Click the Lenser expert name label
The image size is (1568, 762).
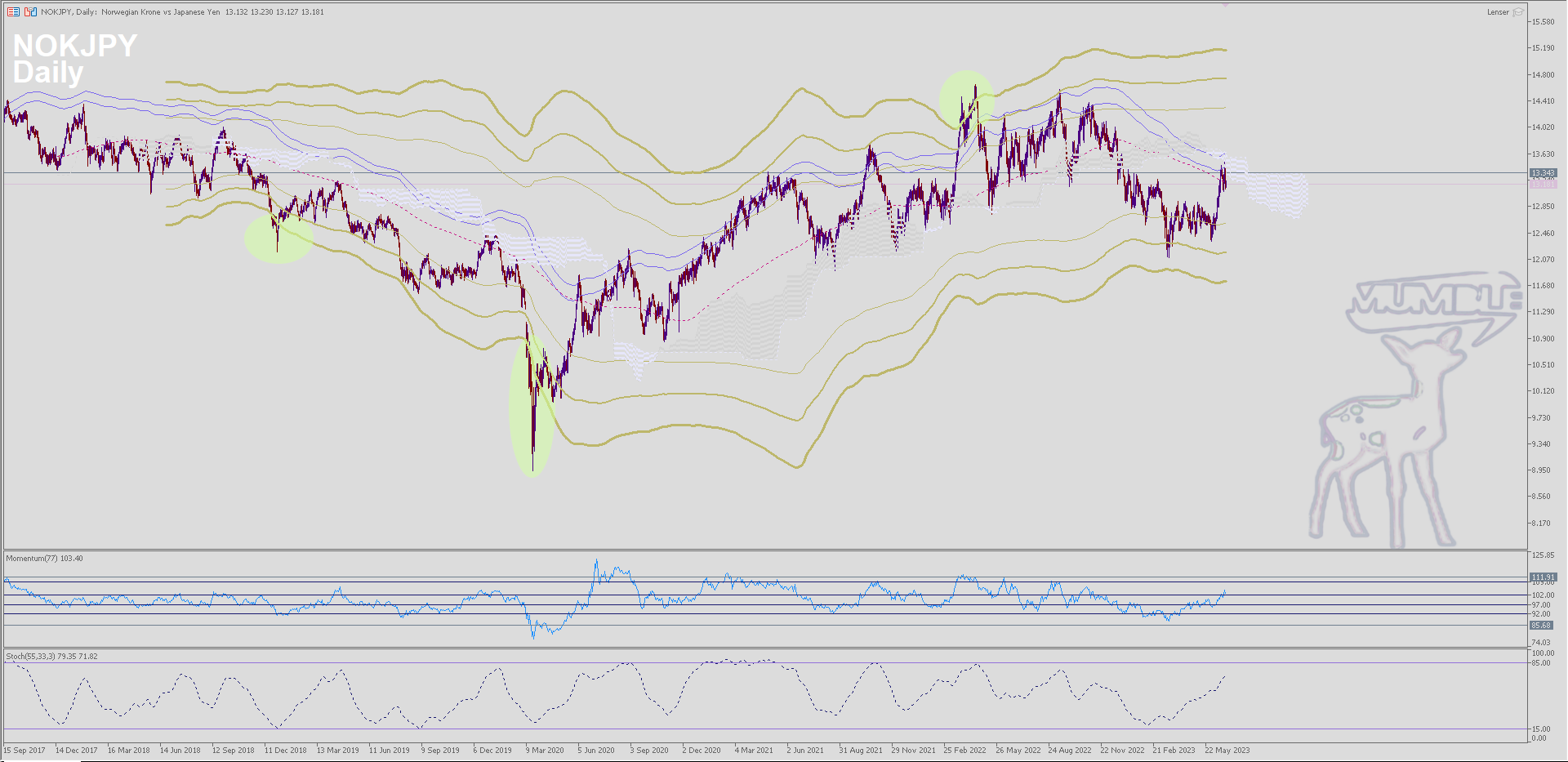point(1498,12)
